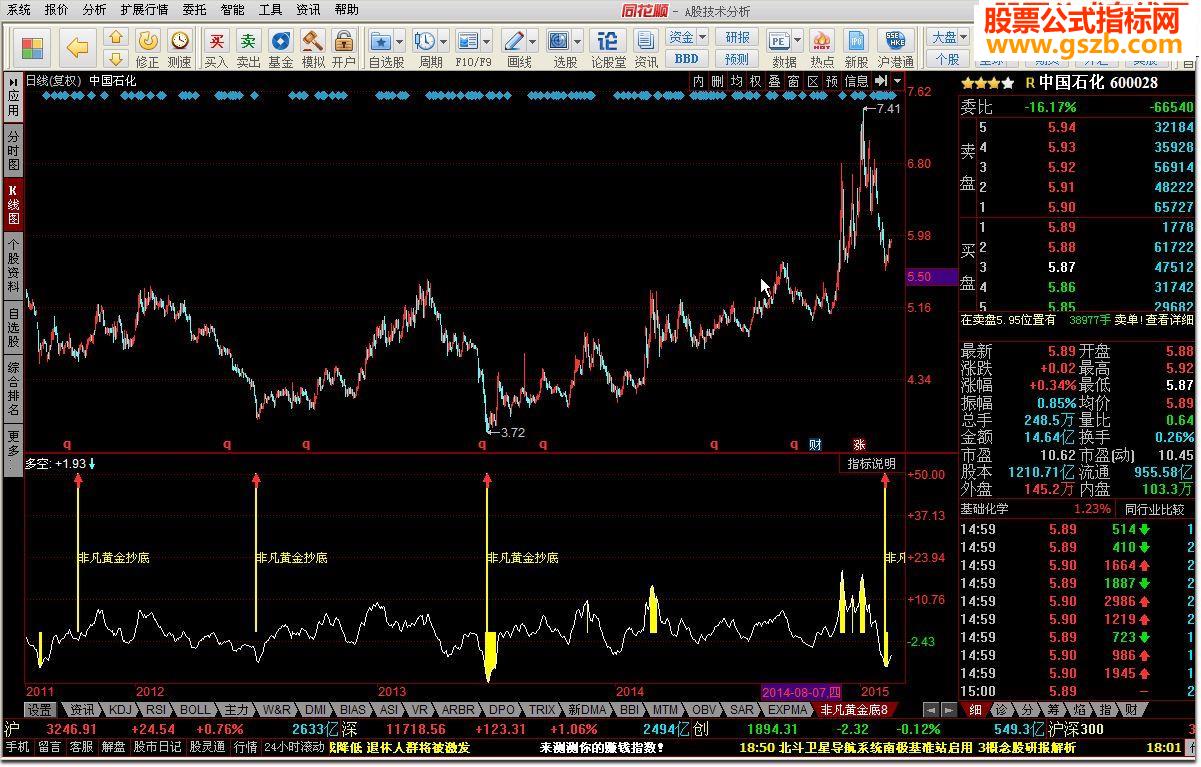1201x767 pixels.
Task: Open the 论股堂 forum icon
Action: click(608, 41)
